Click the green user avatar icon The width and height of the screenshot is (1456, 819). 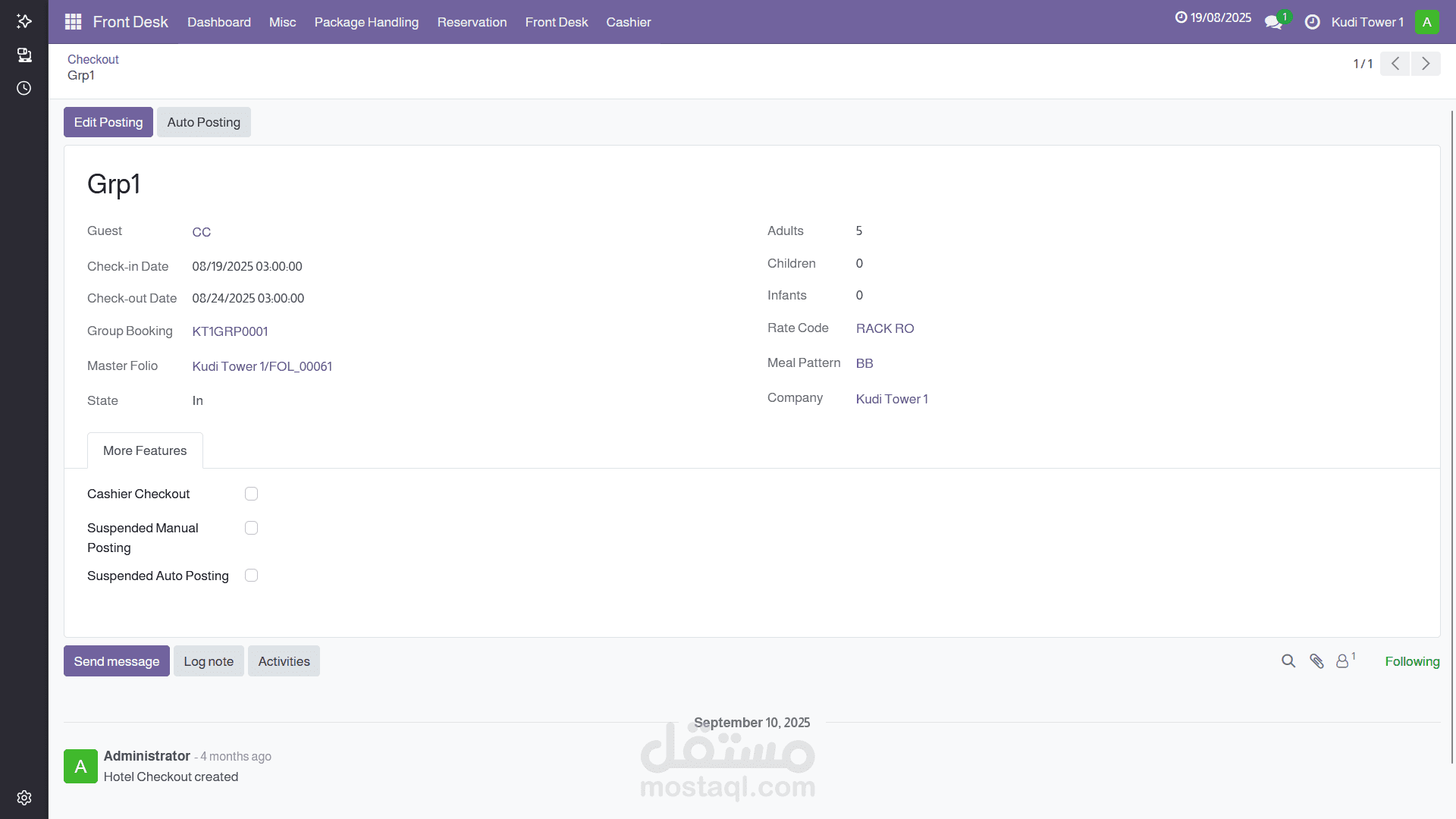(x=1426, y=22)
